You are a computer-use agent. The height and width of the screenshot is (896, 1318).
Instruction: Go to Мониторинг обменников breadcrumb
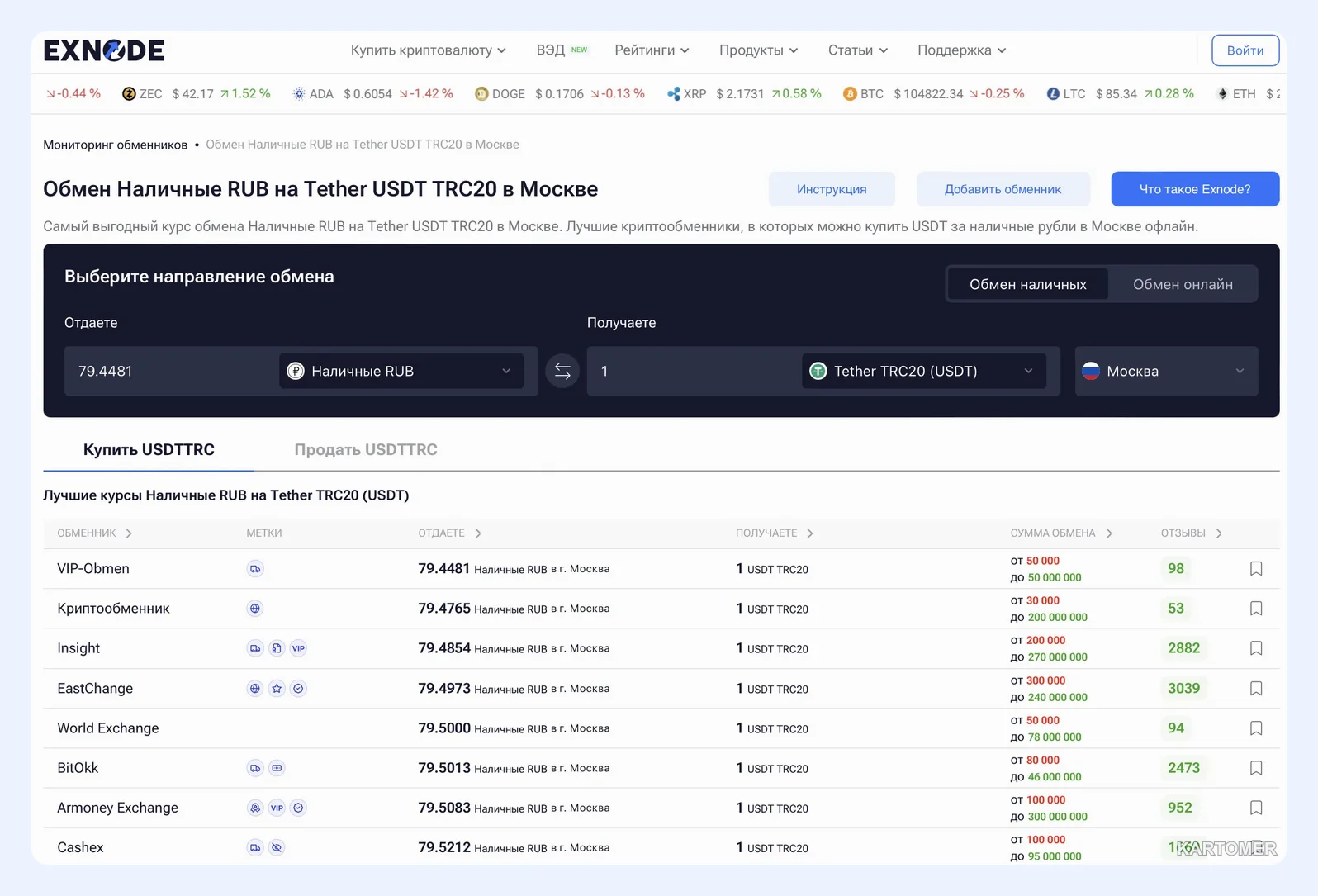click(116, 145)
